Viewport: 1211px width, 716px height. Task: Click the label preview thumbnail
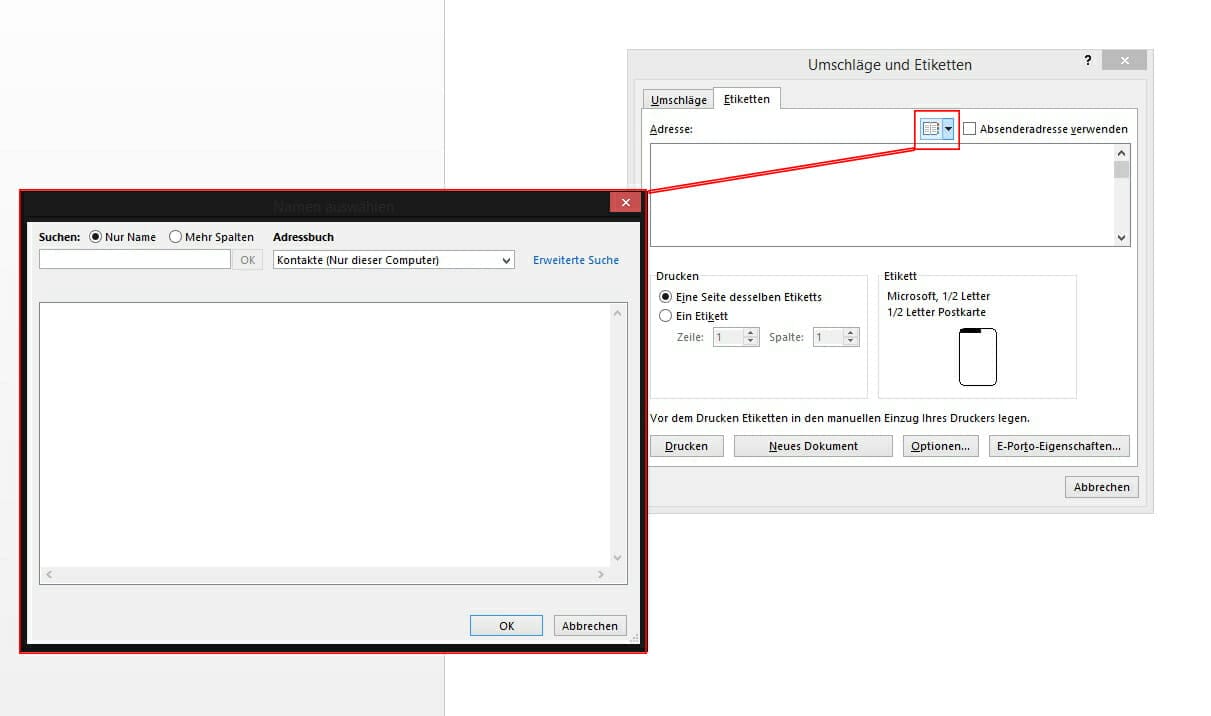977,357
